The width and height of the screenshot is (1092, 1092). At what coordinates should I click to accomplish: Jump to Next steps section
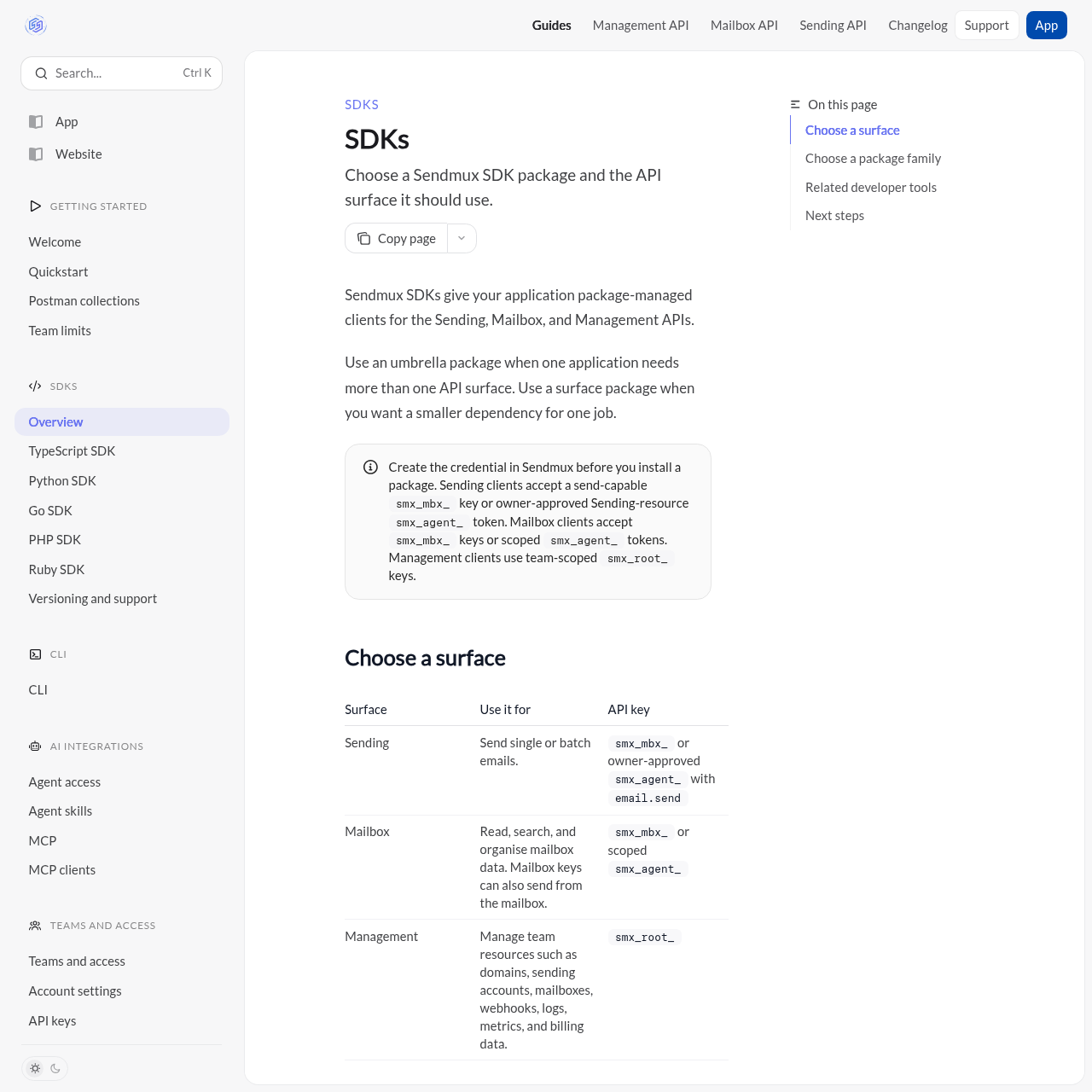pyautogui.click(x=834, y=215)
